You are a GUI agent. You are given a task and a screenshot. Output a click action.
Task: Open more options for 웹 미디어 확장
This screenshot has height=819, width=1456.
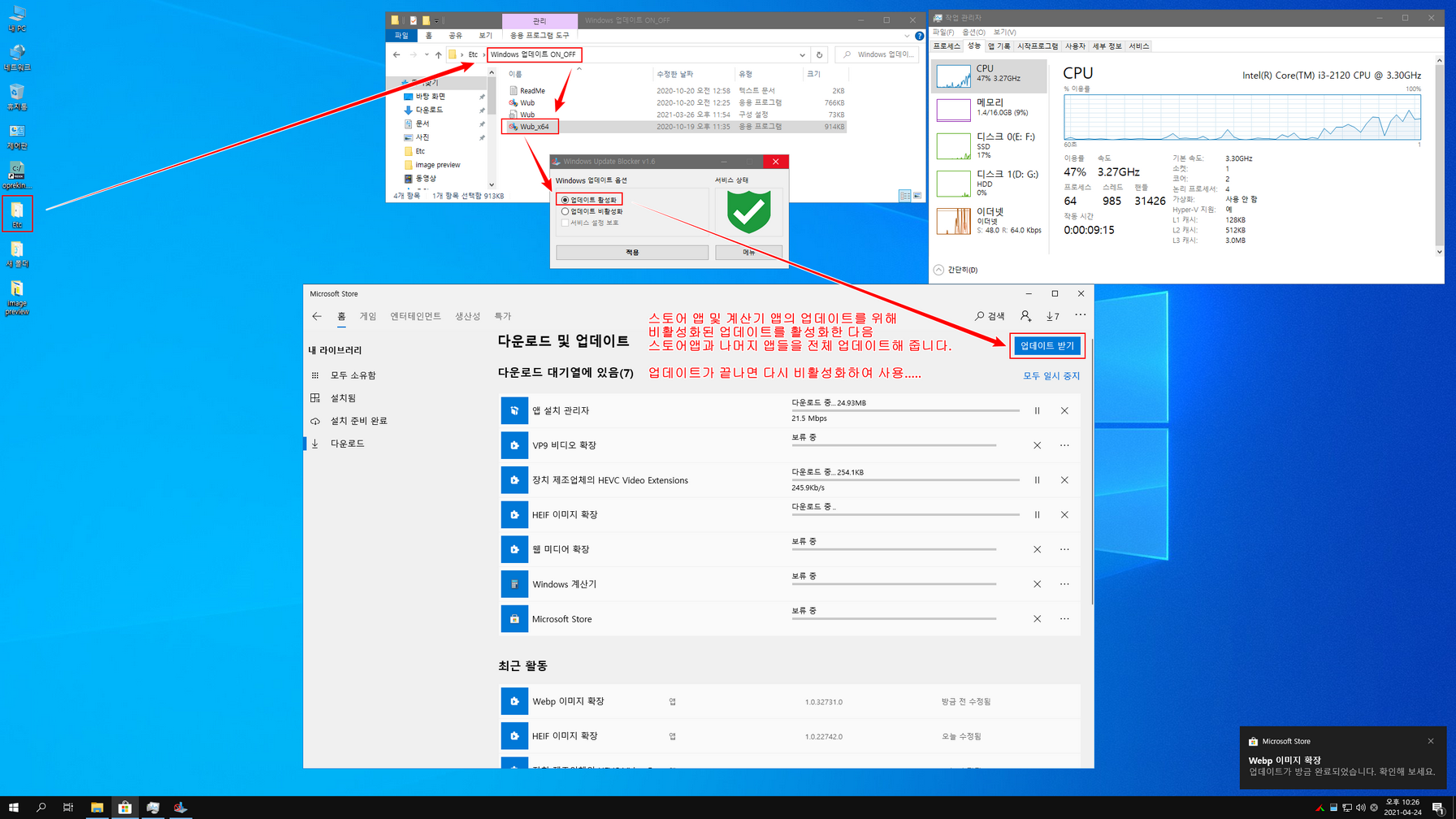1064,549
